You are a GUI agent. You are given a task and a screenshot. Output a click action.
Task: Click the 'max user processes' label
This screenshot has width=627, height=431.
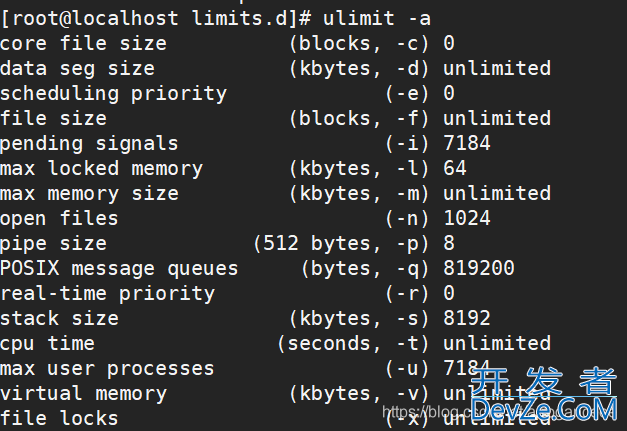coord(108,368)
